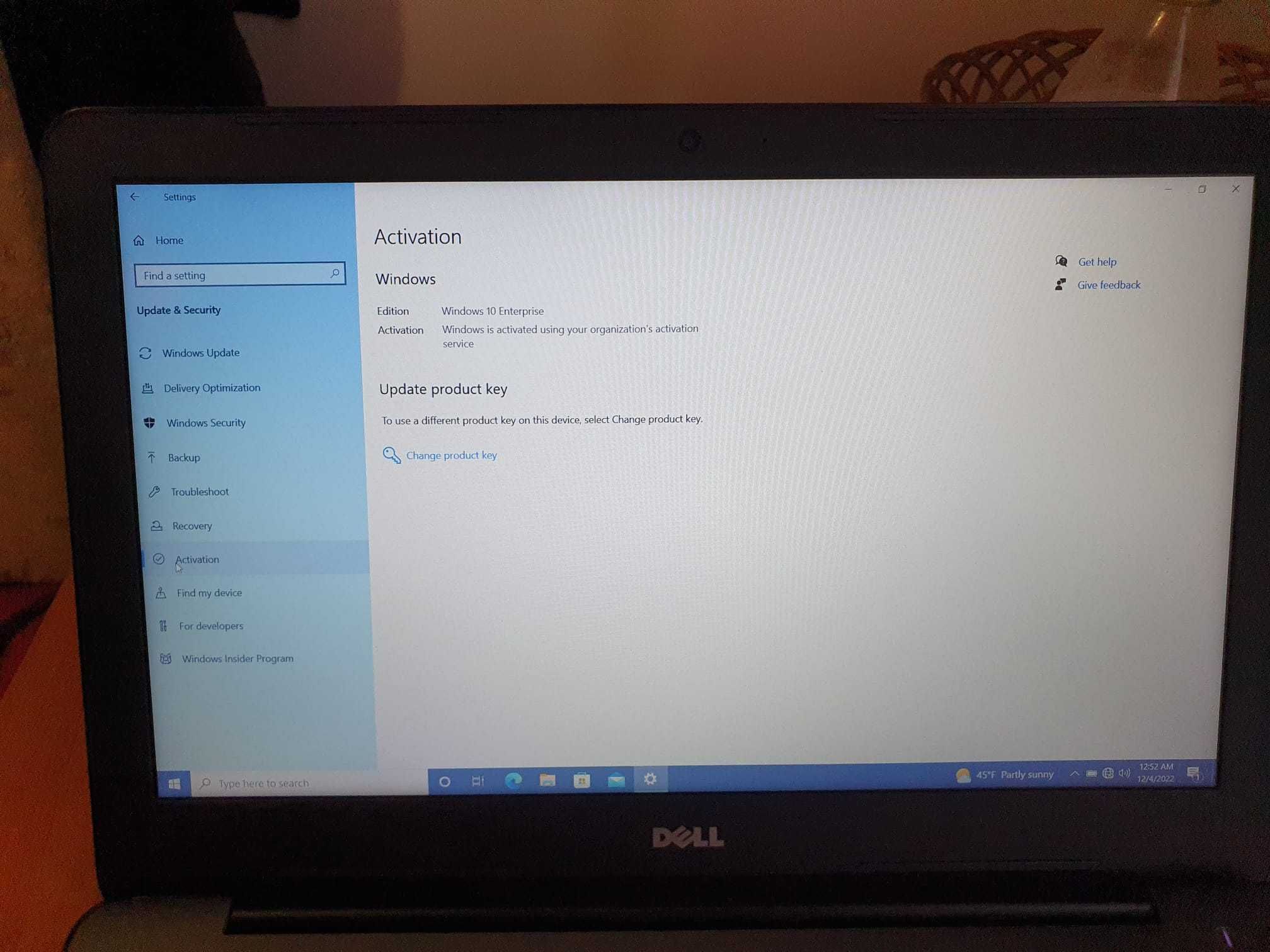Click the Windows Update icon
1270x952 pixels.
(147, 352)
